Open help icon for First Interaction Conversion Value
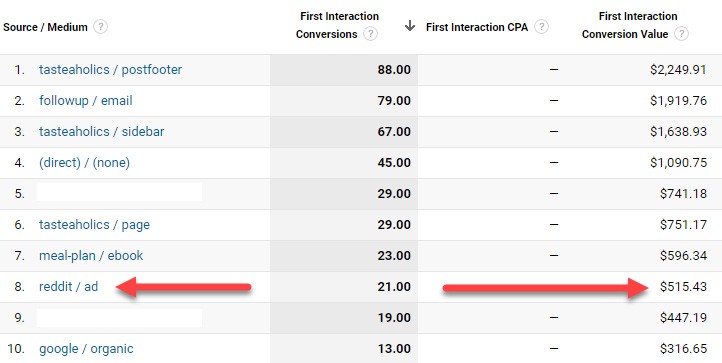This screenshot has height=363, width=722. tap(681, 34)
